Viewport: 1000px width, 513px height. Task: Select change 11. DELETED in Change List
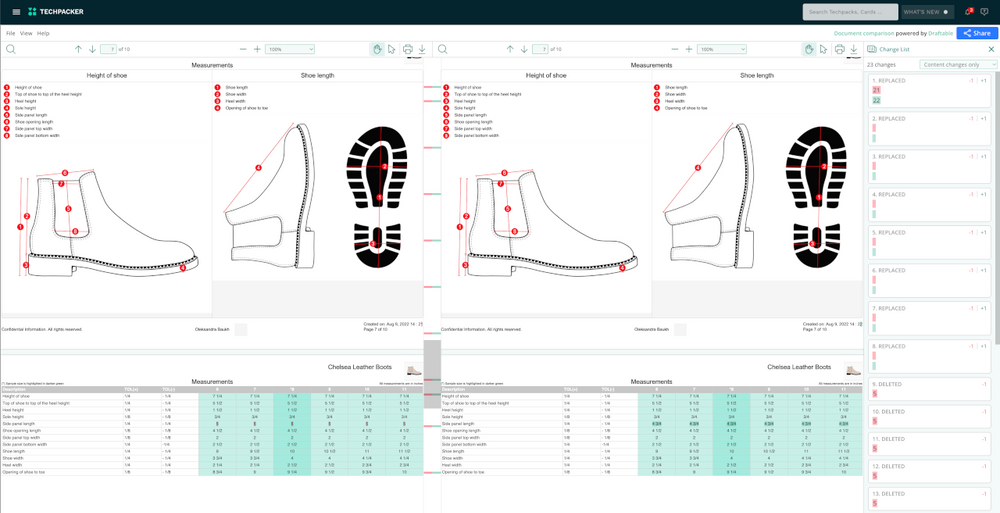tap(929, 444)
